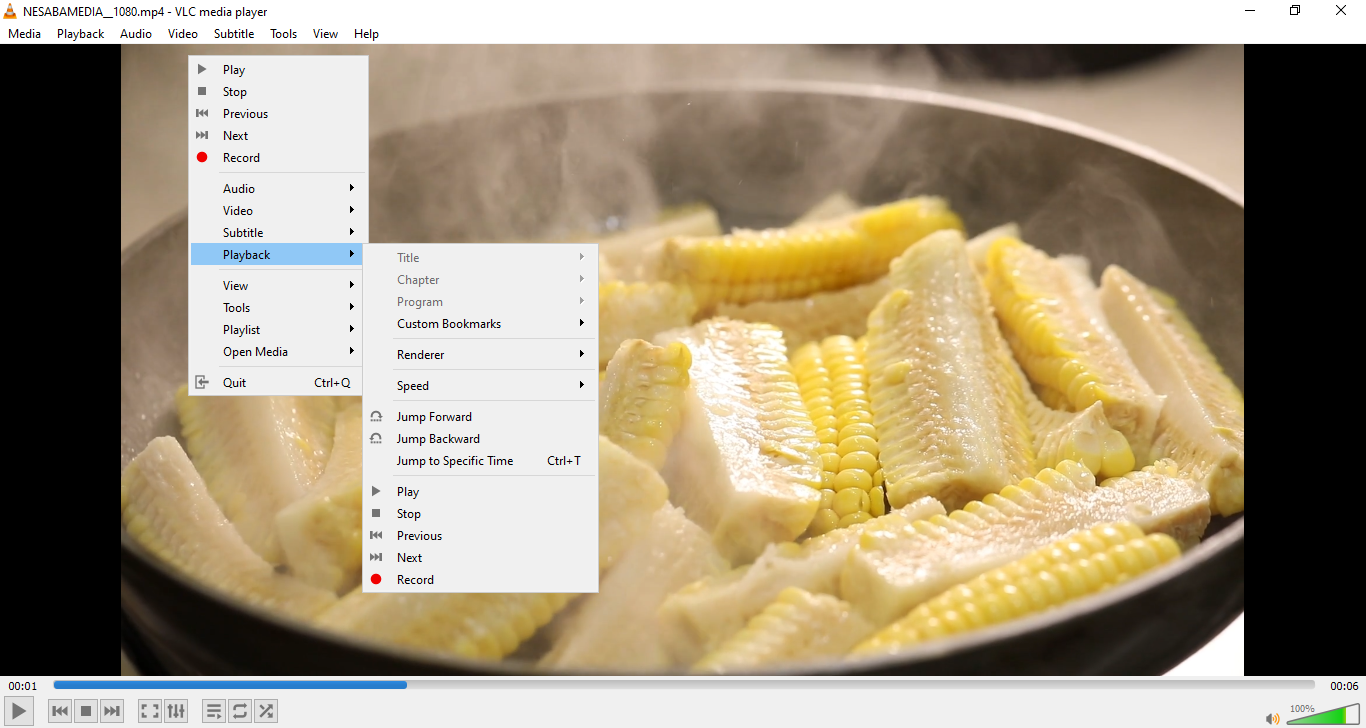Open the Media menu in the menu bar
The width and height of the screenshot is (1366, 728).
click(24, 33)
